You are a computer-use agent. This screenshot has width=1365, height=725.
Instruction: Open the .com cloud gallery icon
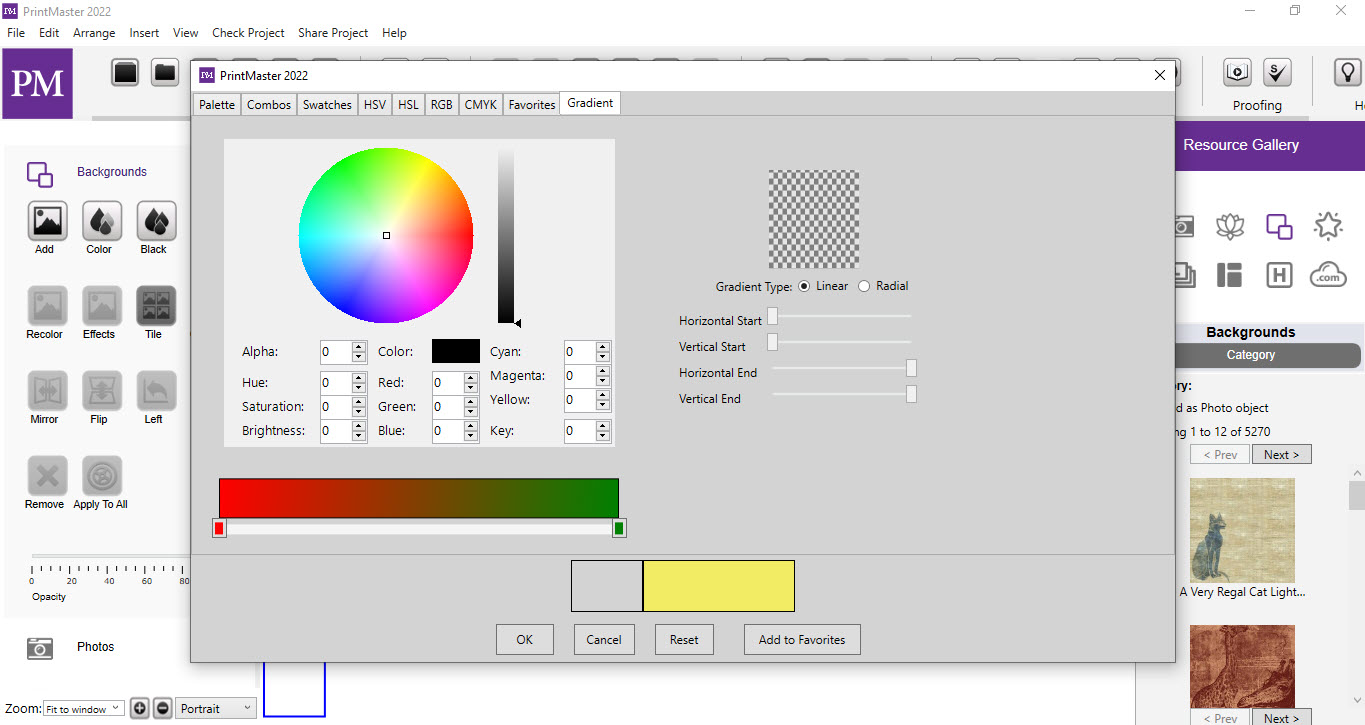[x=1328, y=274]
